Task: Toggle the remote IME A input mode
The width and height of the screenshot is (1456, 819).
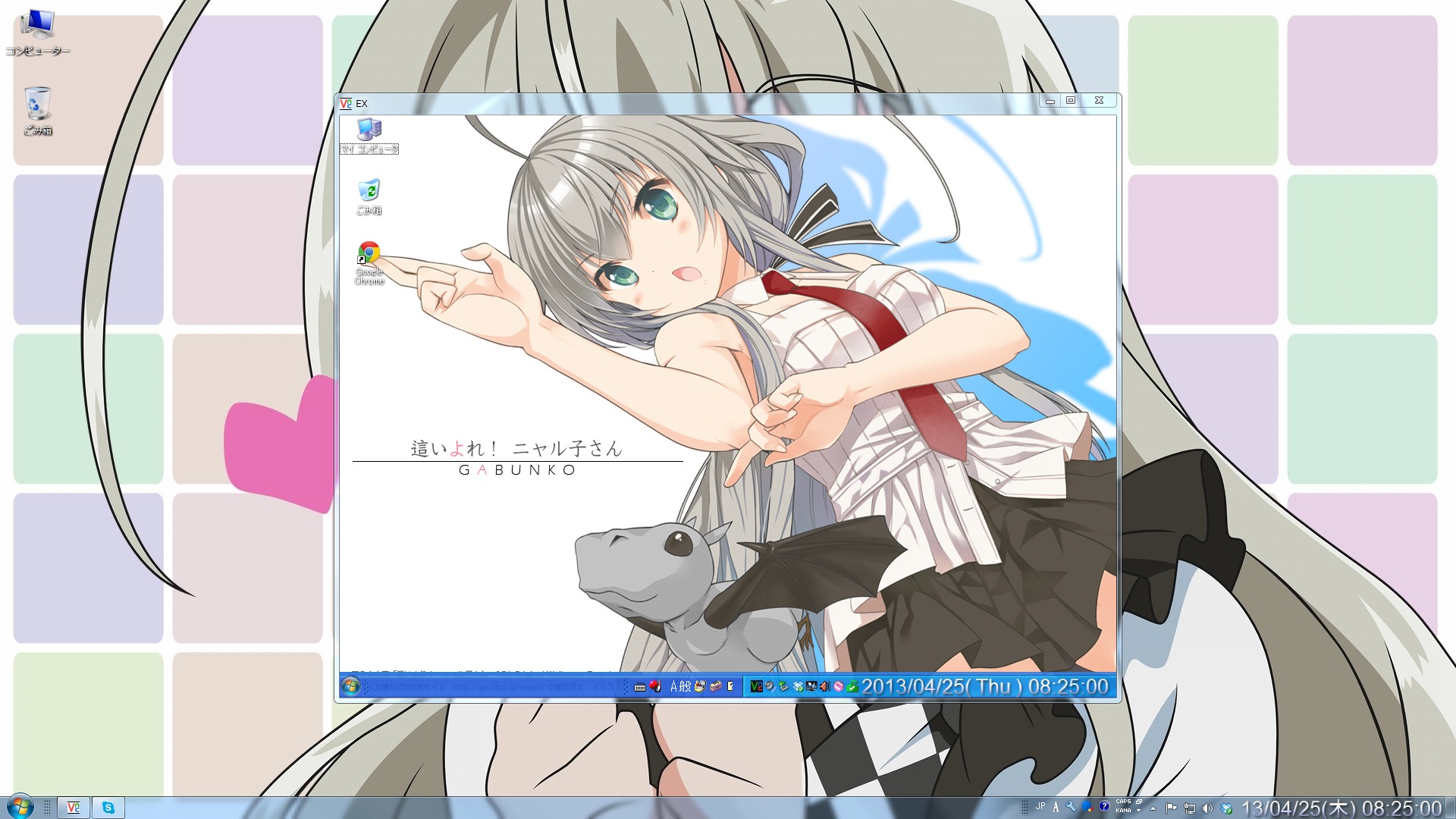Action: click(x=674, y=686)
